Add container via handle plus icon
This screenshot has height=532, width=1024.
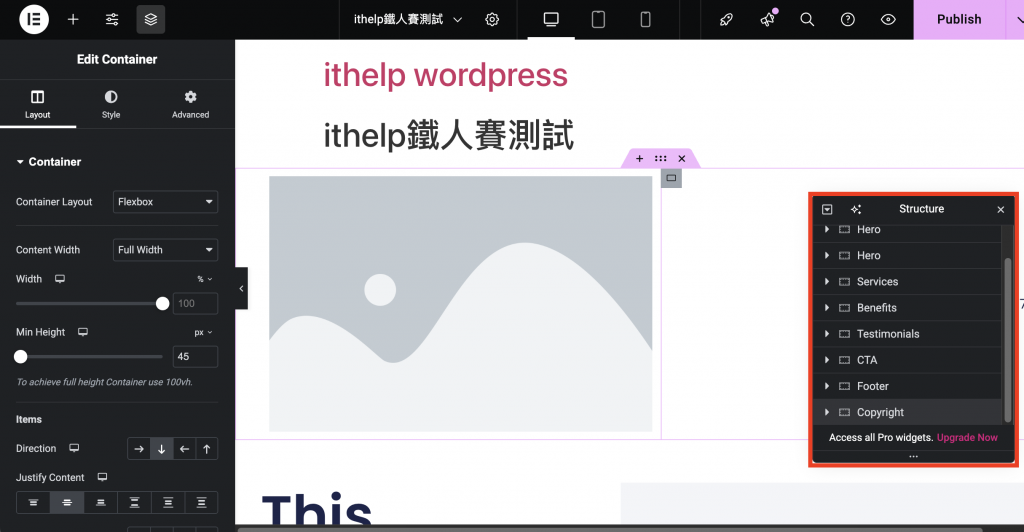click(639, 159)
